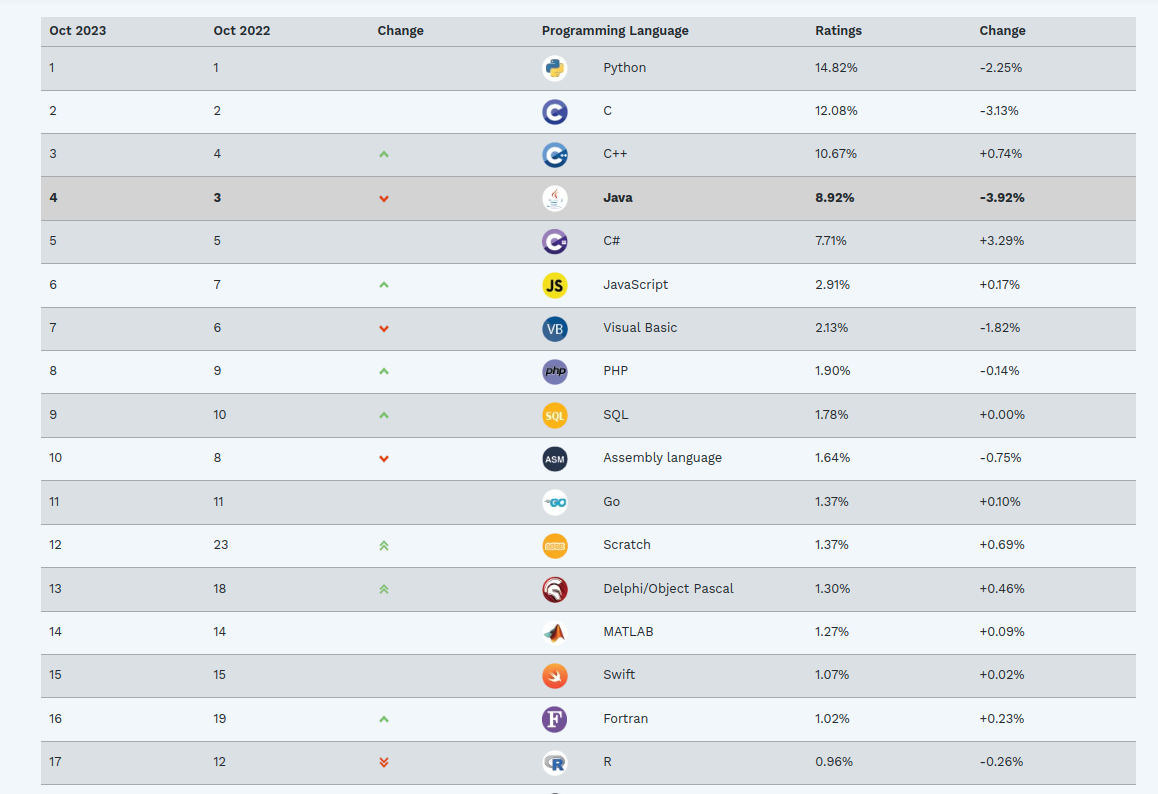Click the green up arrow in C++ row
Viewport: 1158px width, 794px height.
coord(384,155)
